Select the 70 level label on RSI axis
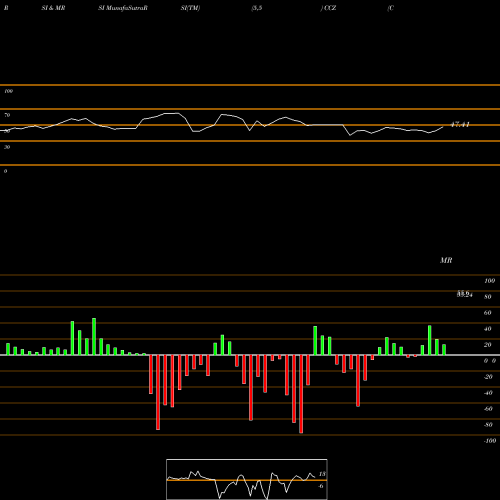Viewport: 500px width, 500px height. tap(7, 115)
